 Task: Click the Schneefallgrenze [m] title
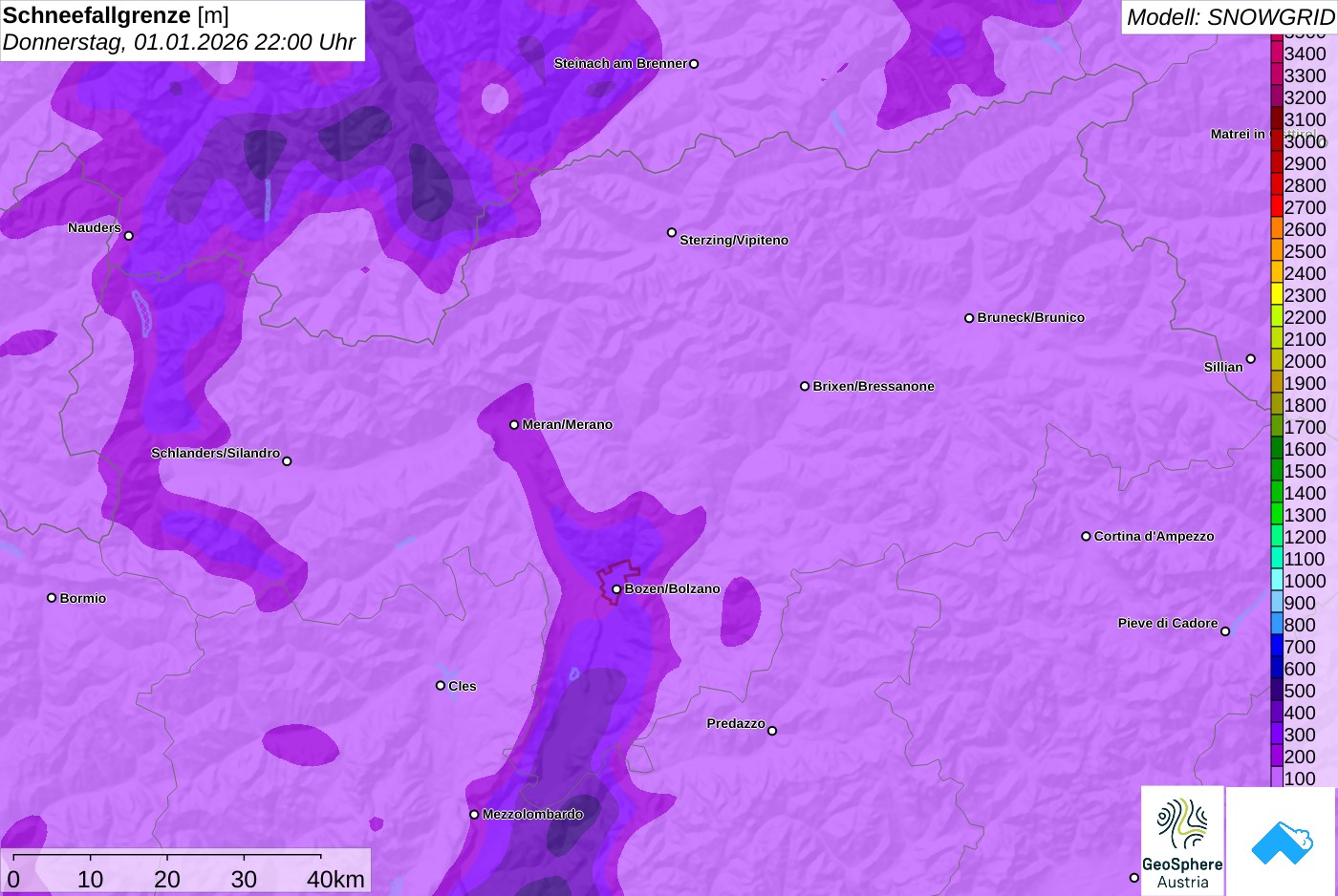[x=116, y=15]
